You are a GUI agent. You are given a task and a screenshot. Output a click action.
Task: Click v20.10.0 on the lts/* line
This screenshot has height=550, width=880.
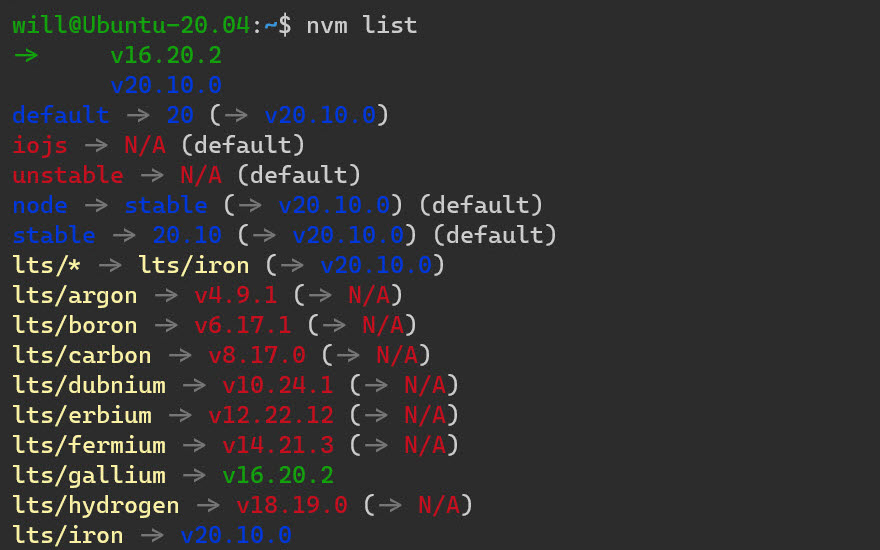click(x=376, y=265)
